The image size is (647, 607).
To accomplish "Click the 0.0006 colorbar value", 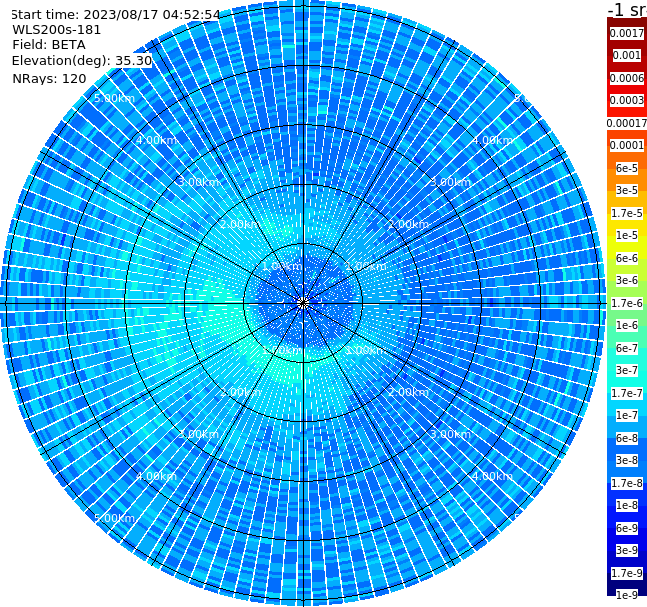I will point(627,78).
